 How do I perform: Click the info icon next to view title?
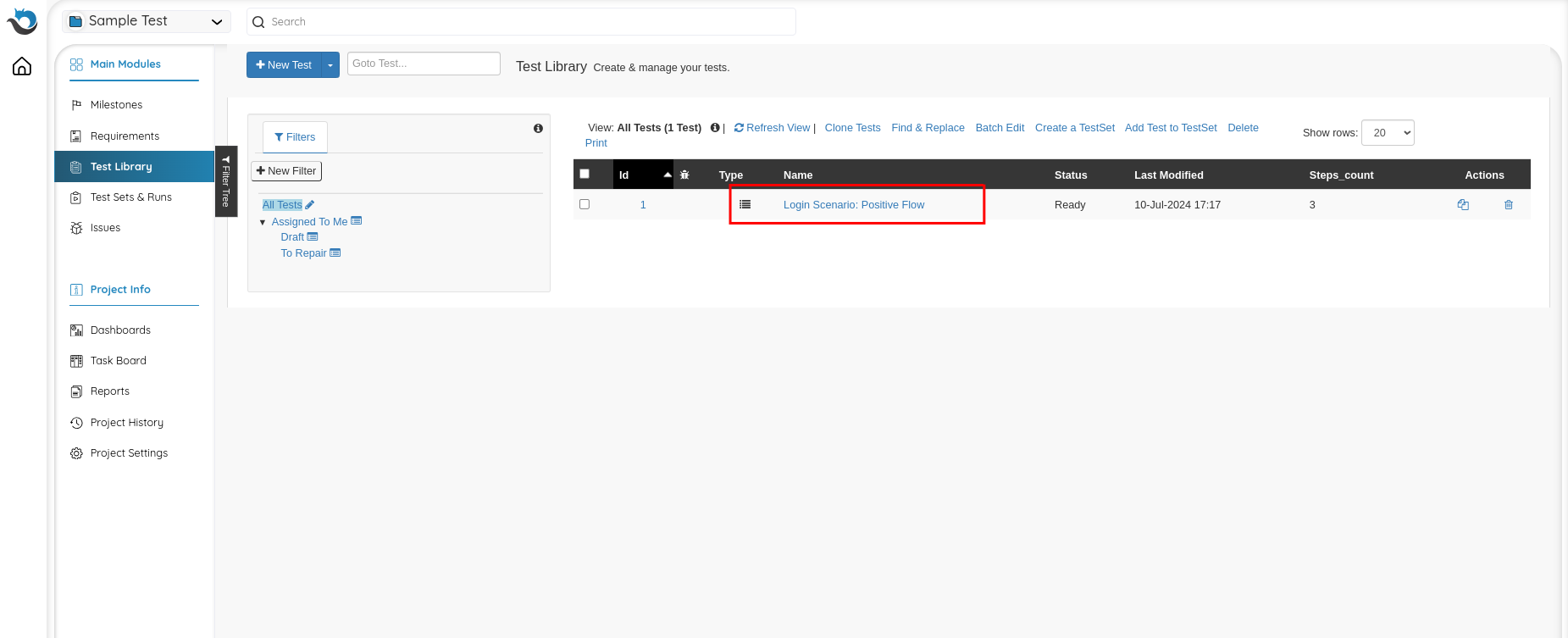pos(715,128)
